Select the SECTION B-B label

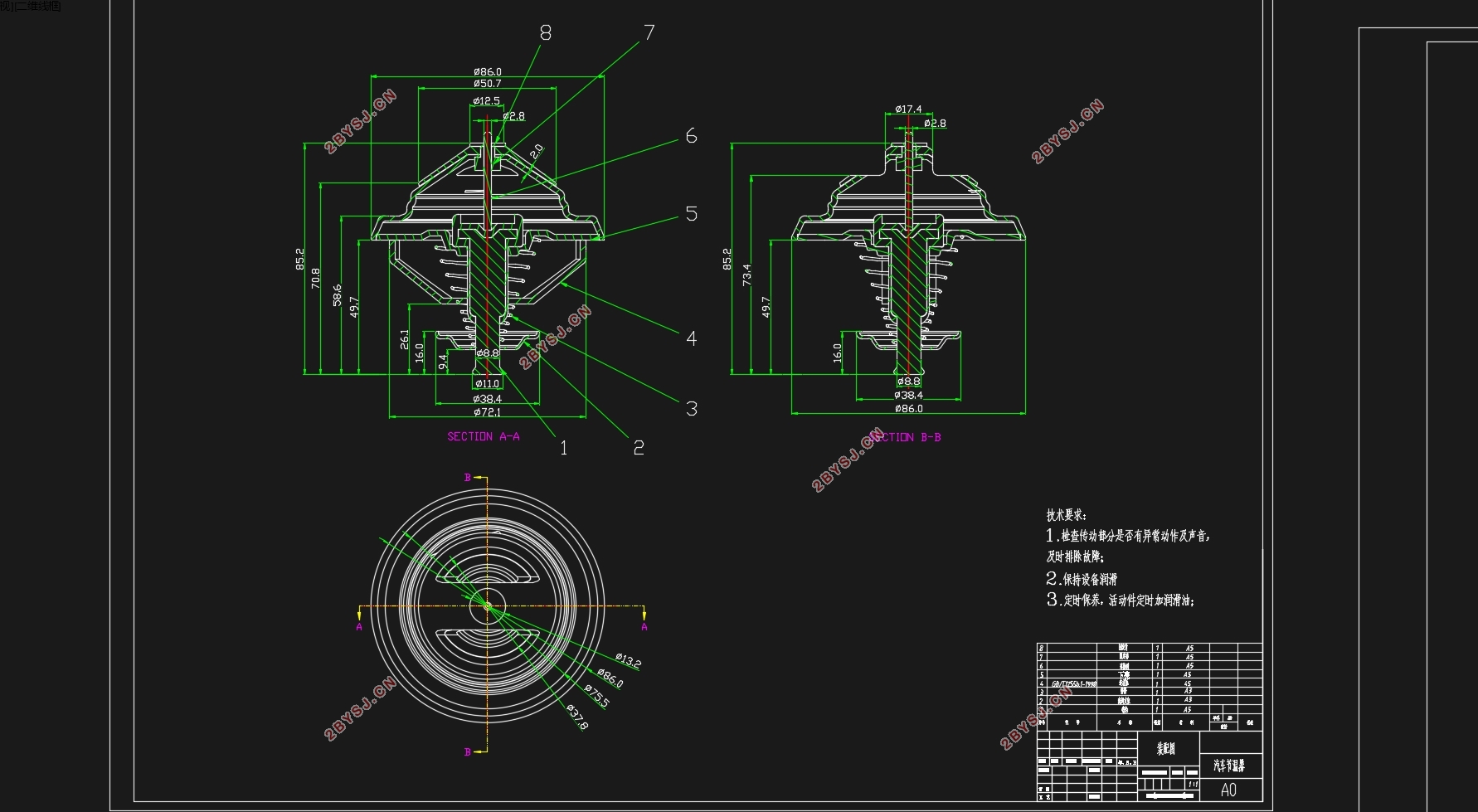coord(905,437)
